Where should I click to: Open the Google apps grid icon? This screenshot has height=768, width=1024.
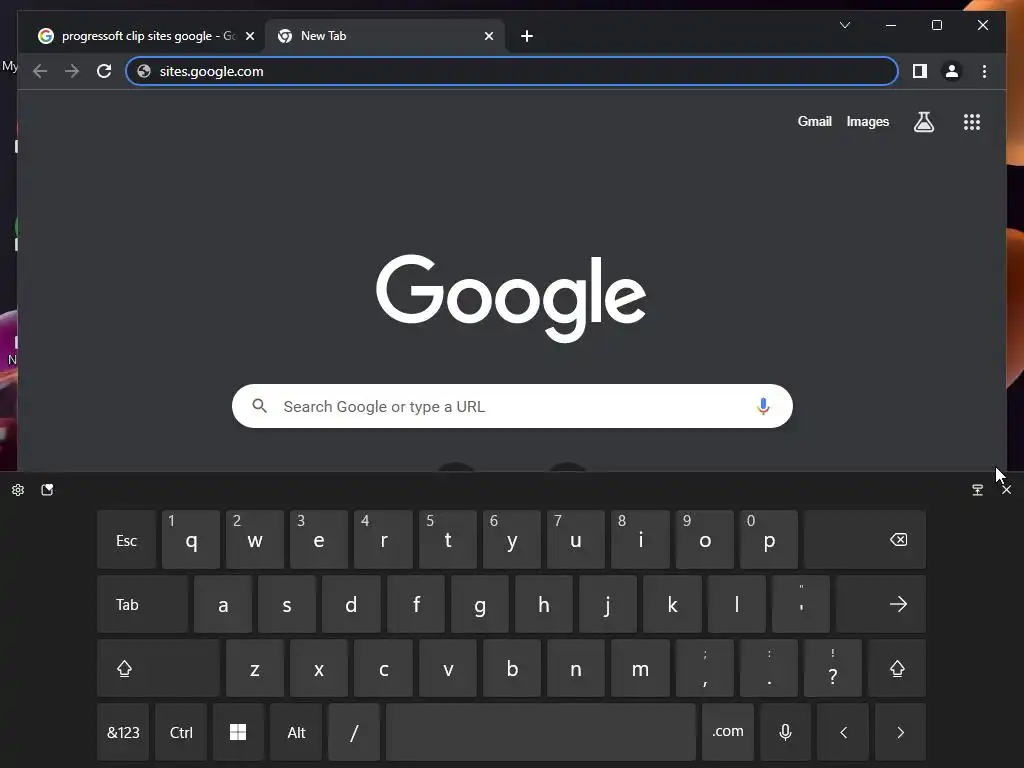click(972, 121)
